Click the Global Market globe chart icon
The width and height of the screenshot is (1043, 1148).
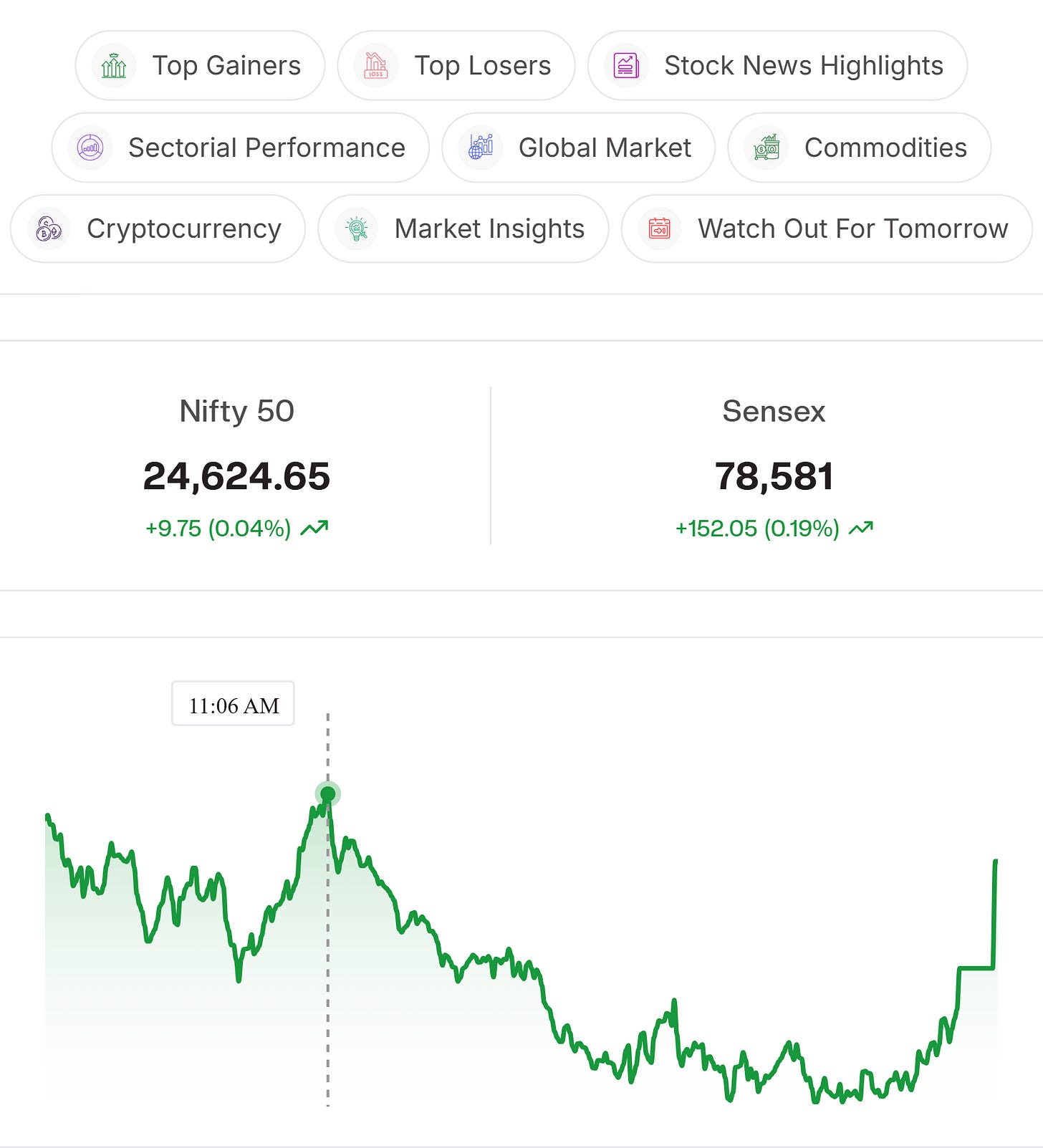click(x=481, y=148)
